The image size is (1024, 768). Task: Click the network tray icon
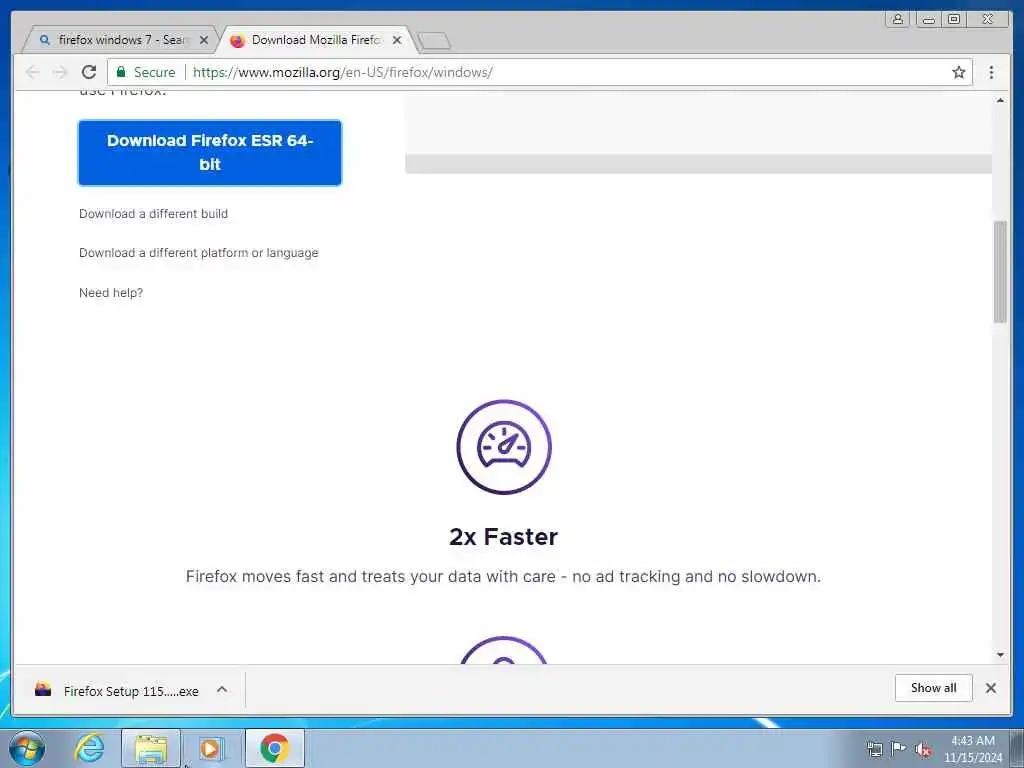(x=874, y=749)
